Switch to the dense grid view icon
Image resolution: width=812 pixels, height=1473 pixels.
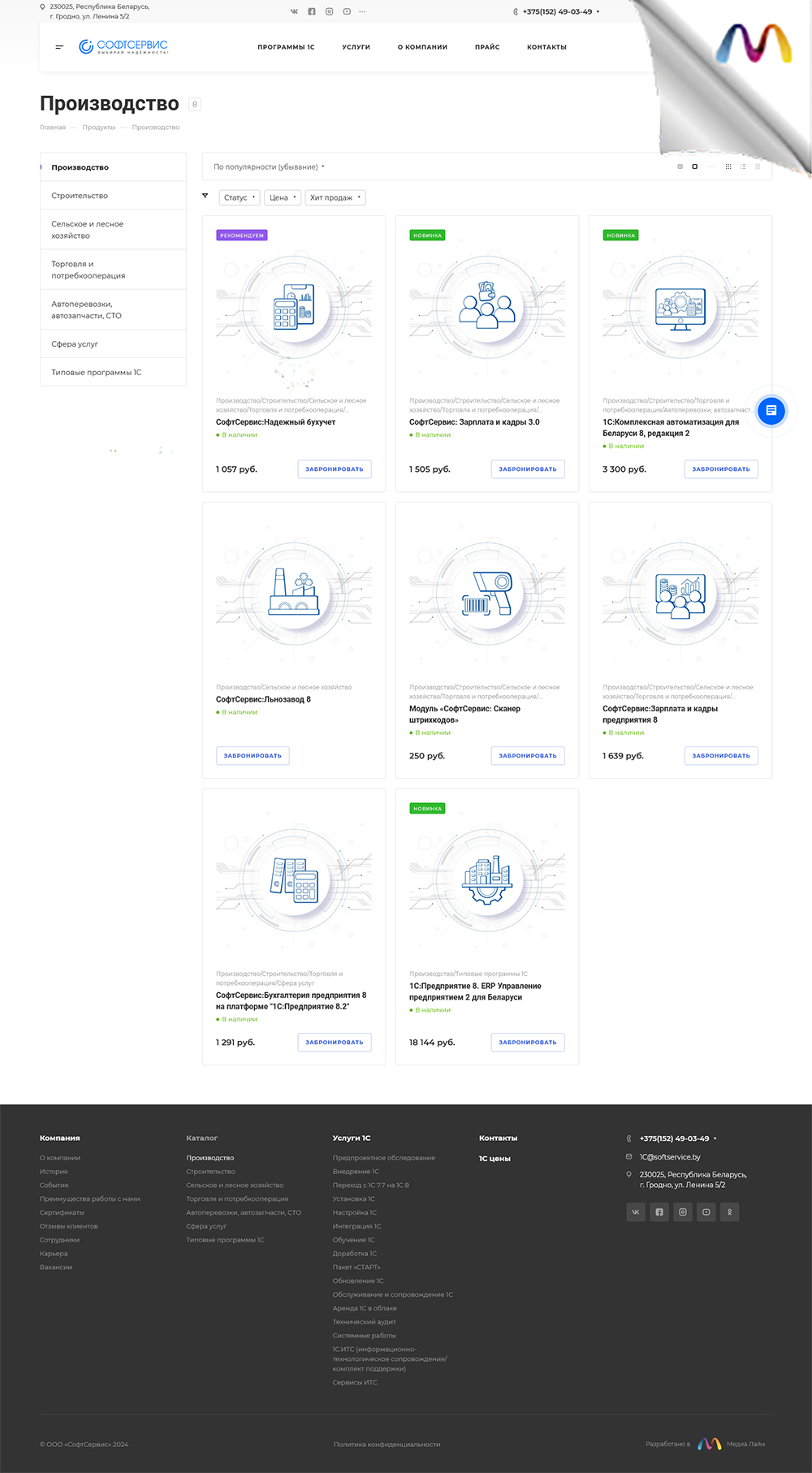tap(728, 166)
